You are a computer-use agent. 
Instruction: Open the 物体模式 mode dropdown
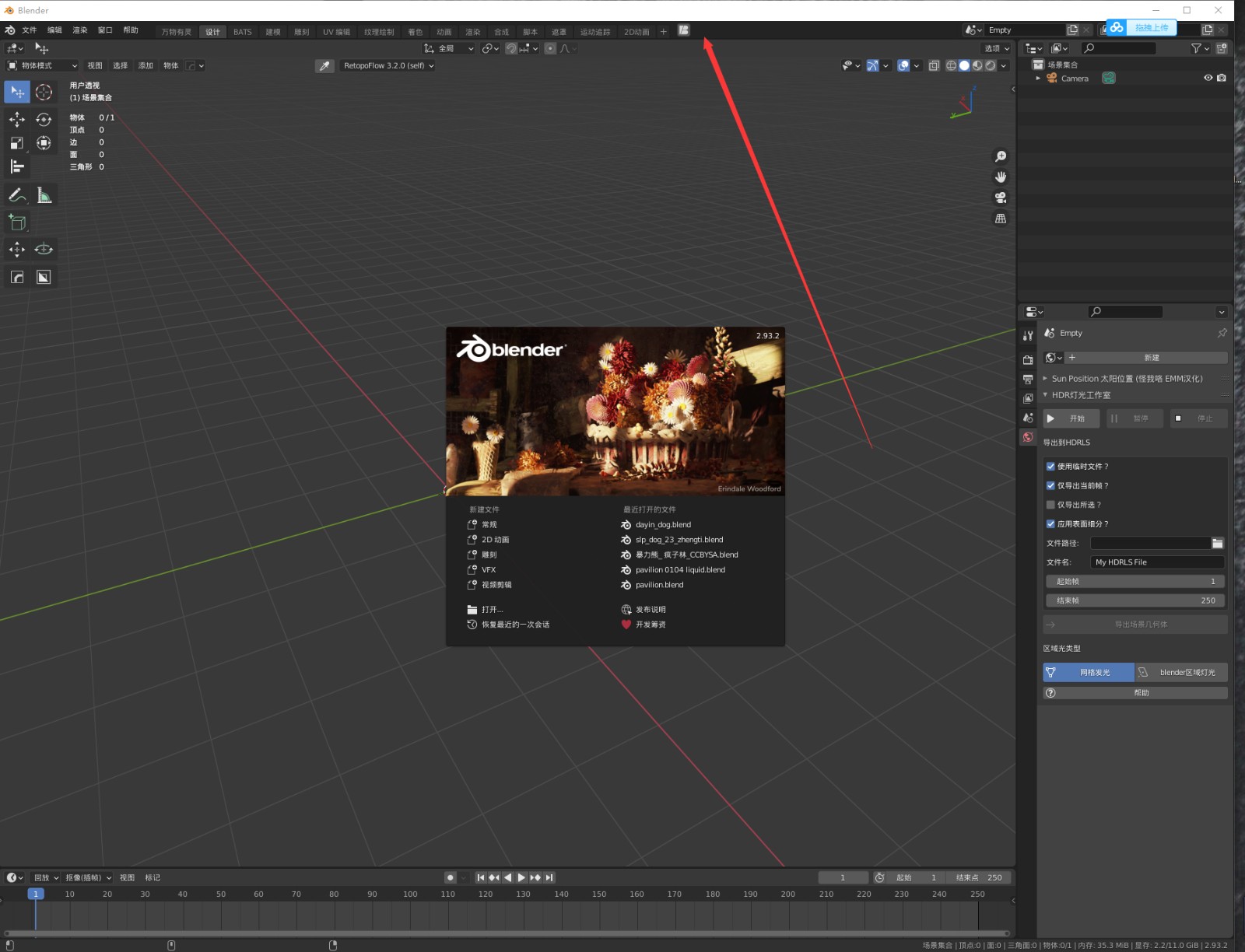coord(42,66)
